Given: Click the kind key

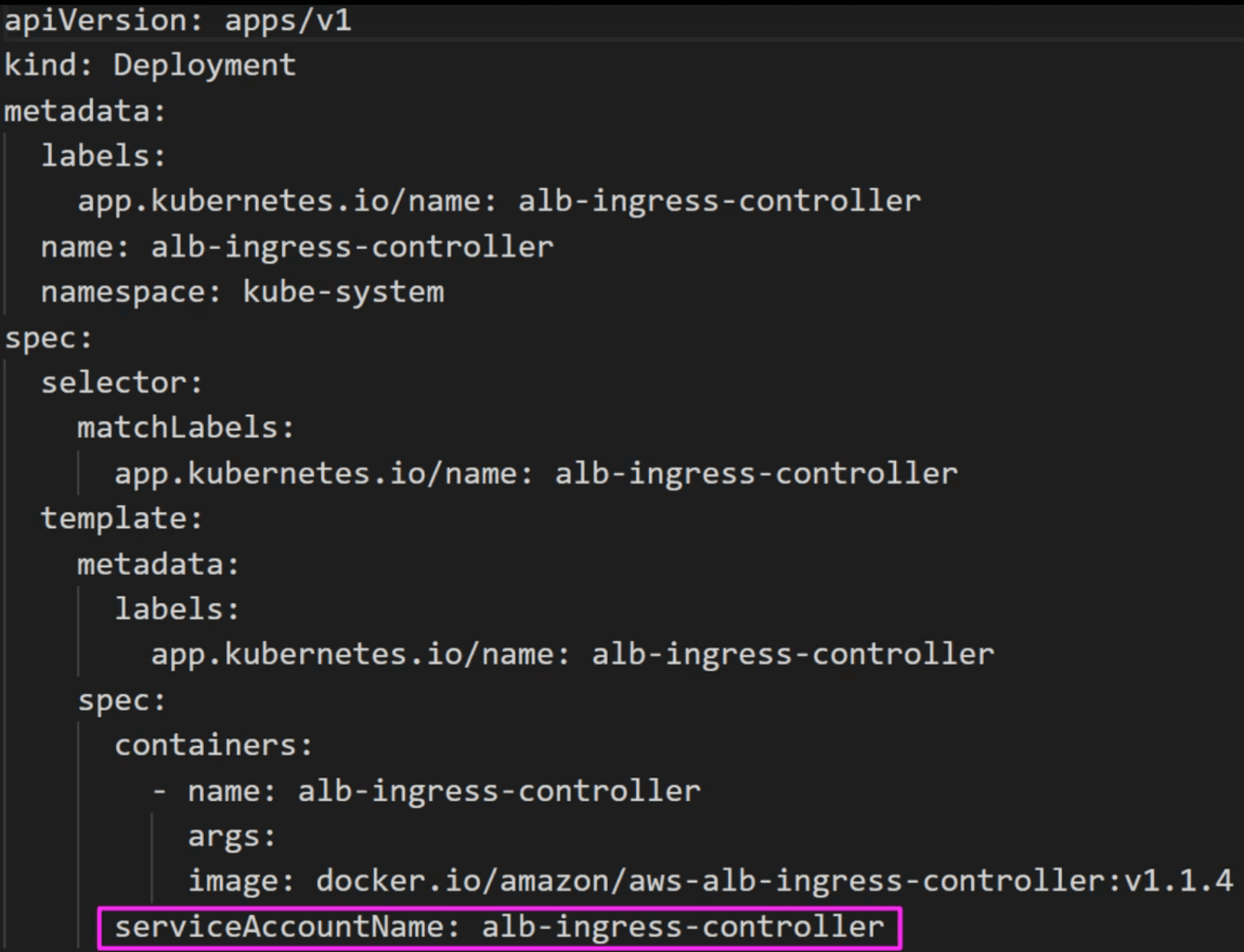Looking at the screenshot, I should pyautogui.click(x=41, y=65).
